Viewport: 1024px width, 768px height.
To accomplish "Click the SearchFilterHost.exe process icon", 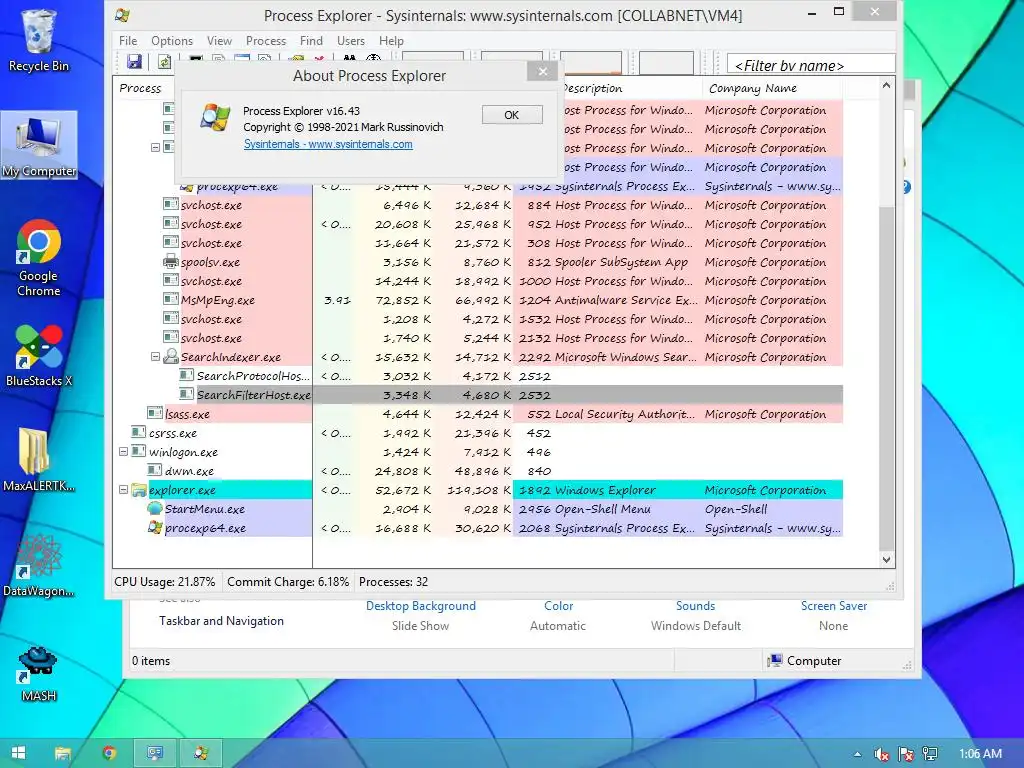I will (187, 394).
